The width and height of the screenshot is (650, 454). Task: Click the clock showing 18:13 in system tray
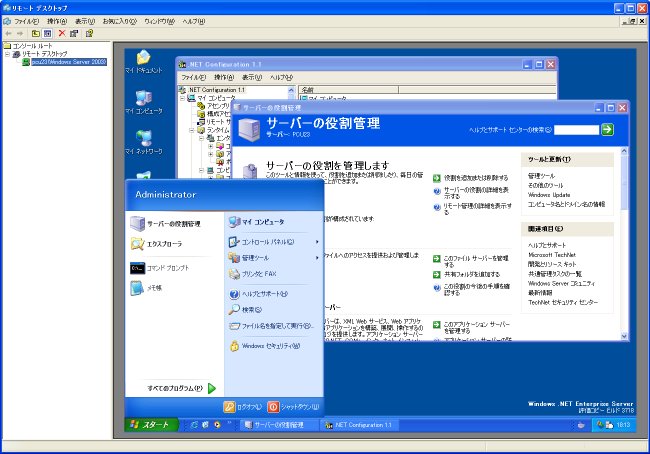tap(623, 425)
